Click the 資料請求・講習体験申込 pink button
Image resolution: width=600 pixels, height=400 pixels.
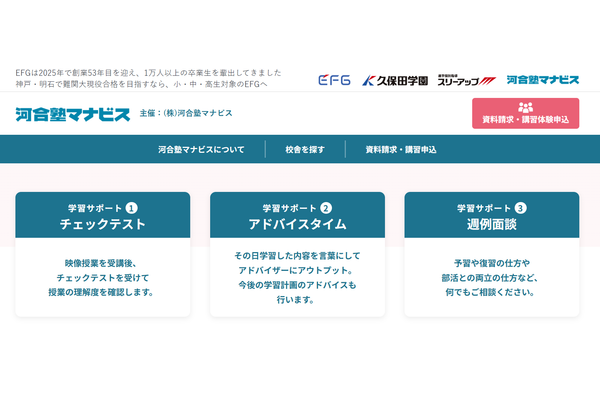525,113
